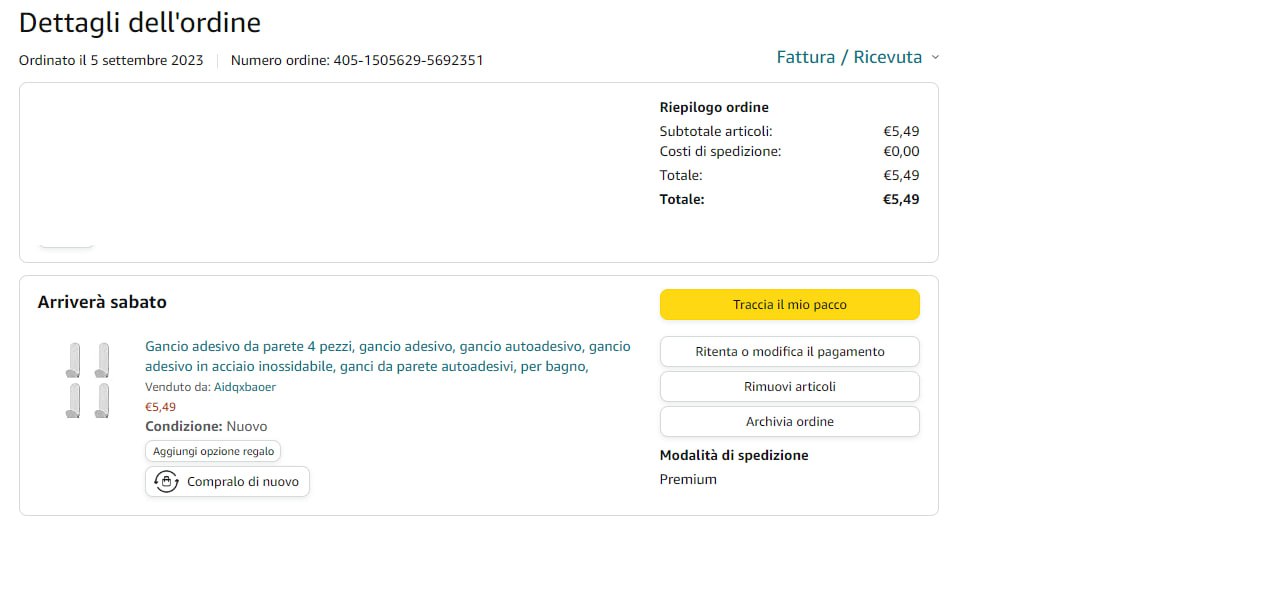
Task: Click the Premium shipping mode text
Action: [x=688, y=479]
